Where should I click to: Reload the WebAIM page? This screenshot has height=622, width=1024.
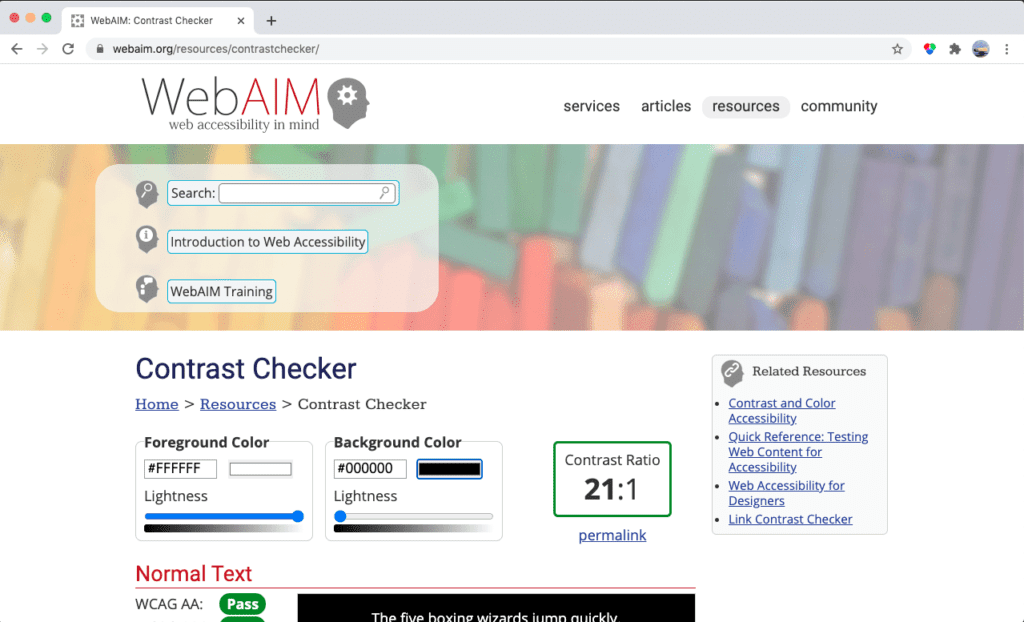(x=68, y=49)
